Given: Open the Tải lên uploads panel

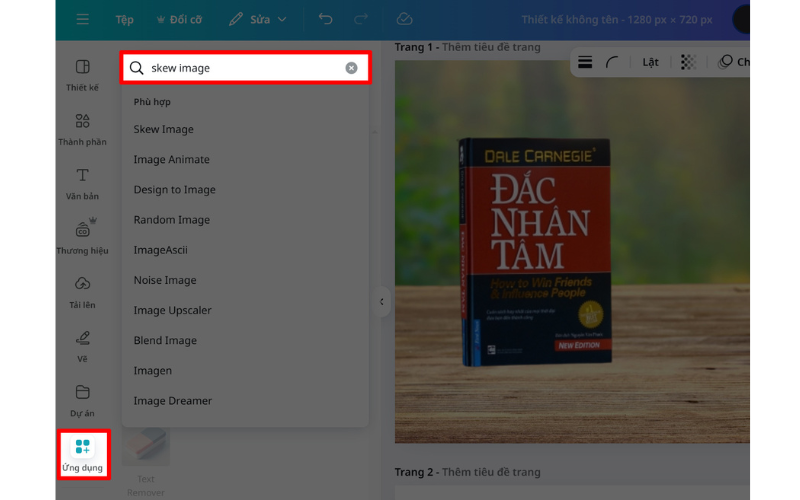Looking at the screenshot, I should pos(82,292).
